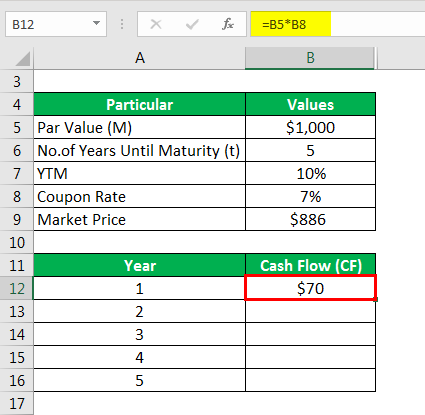This screenshot has width=425, height=415.
Task: Click the Cash Flow (CF) header cell
Action: [310, 265]
